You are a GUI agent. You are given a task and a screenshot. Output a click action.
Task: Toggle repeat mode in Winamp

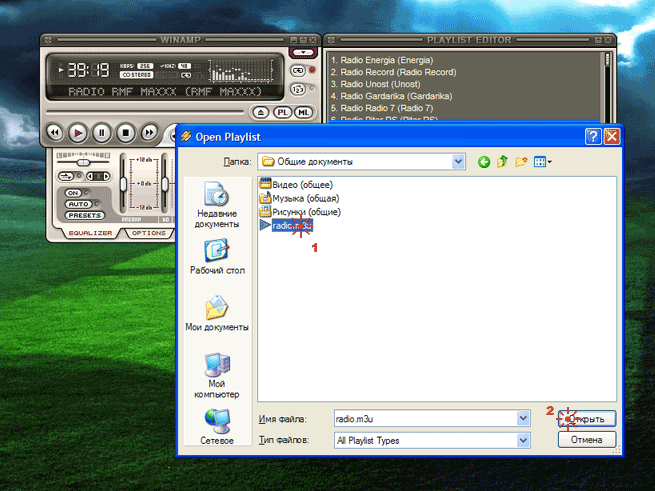[298, 70]
